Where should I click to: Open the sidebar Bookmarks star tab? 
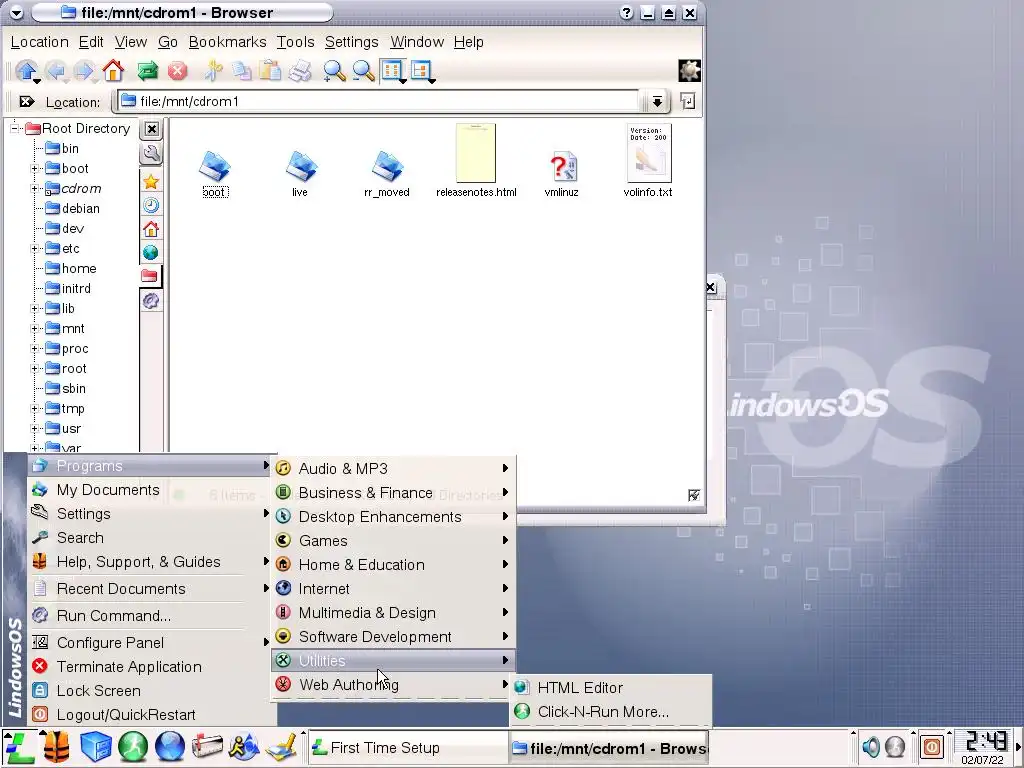tap(151, 182)
